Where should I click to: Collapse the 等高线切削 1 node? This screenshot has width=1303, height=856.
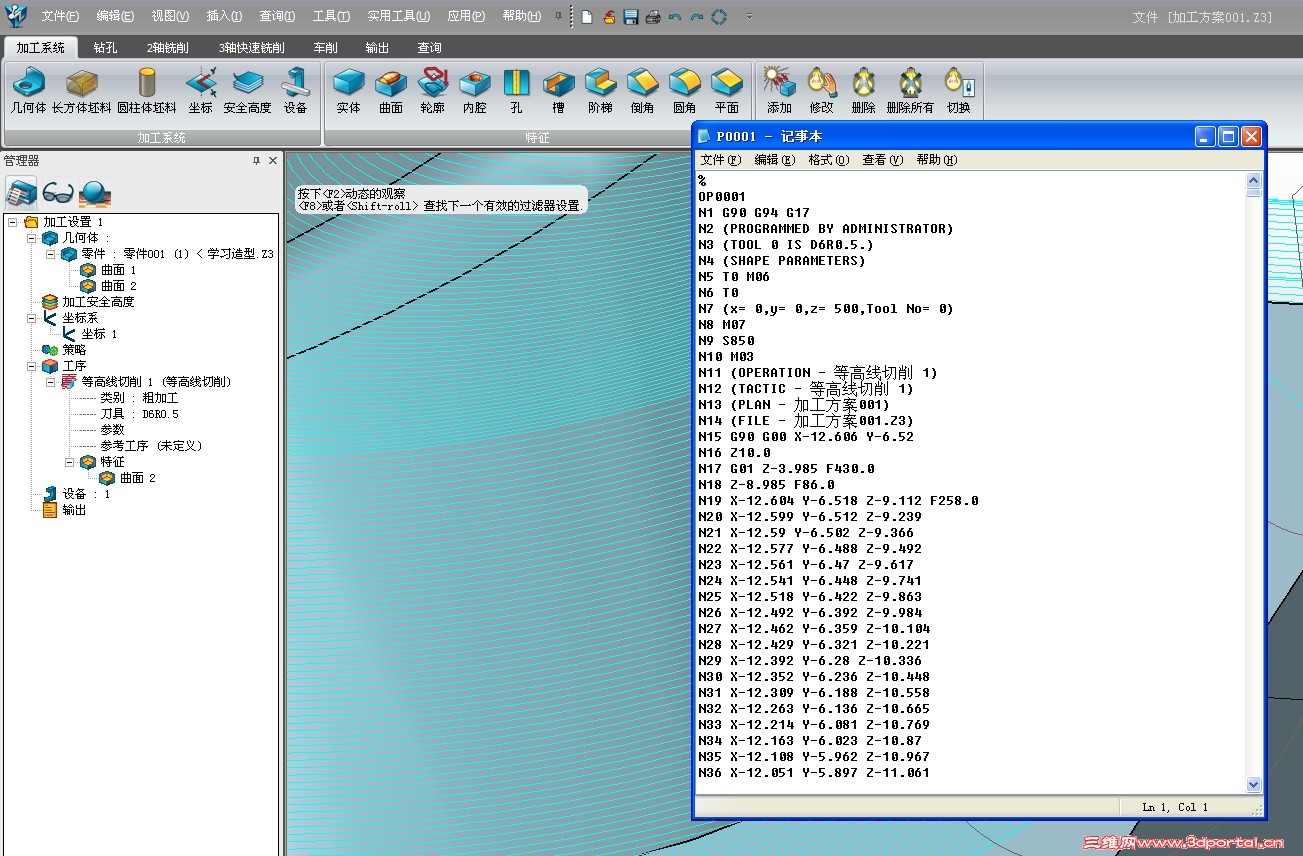click(51, 382)
